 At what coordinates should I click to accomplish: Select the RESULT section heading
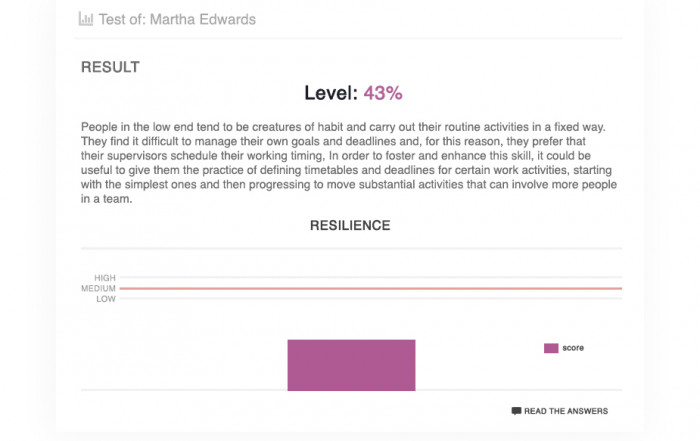pos(110,67)
